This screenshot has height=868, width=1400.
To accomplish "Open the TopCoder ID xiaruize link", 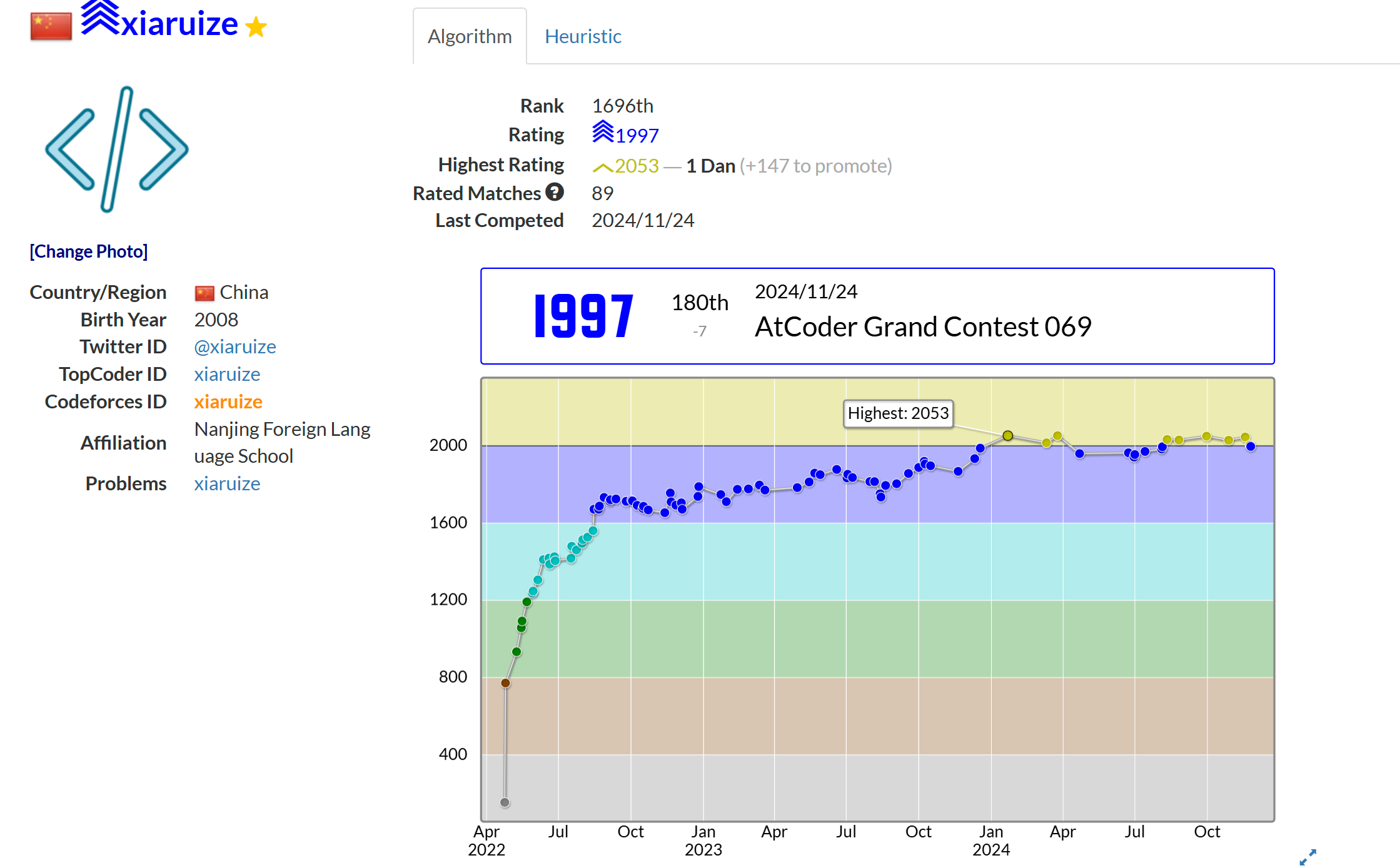I will click(226, 374).
